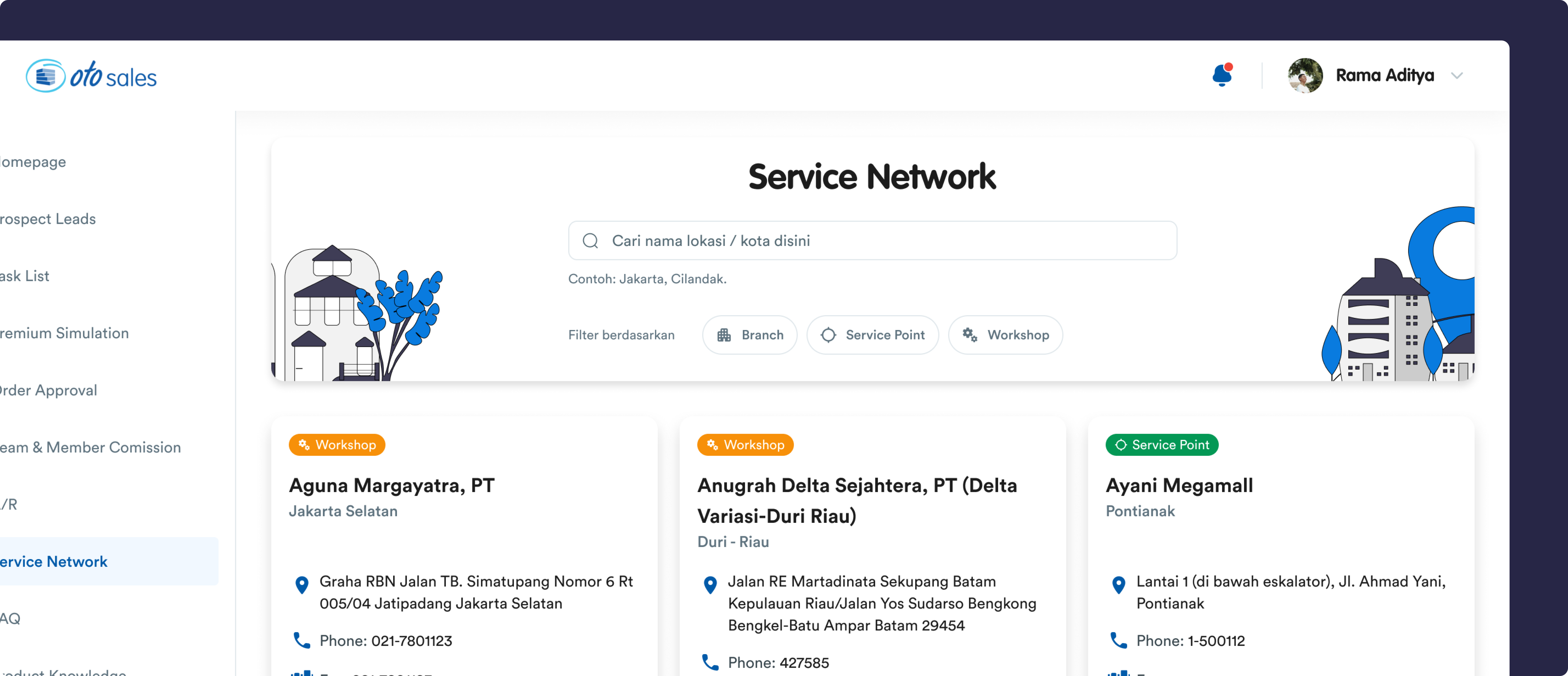Open FAQ in the sidebar
This screenshot has width=1568, height=676.
pyautogui.click(x=10, y=619)
